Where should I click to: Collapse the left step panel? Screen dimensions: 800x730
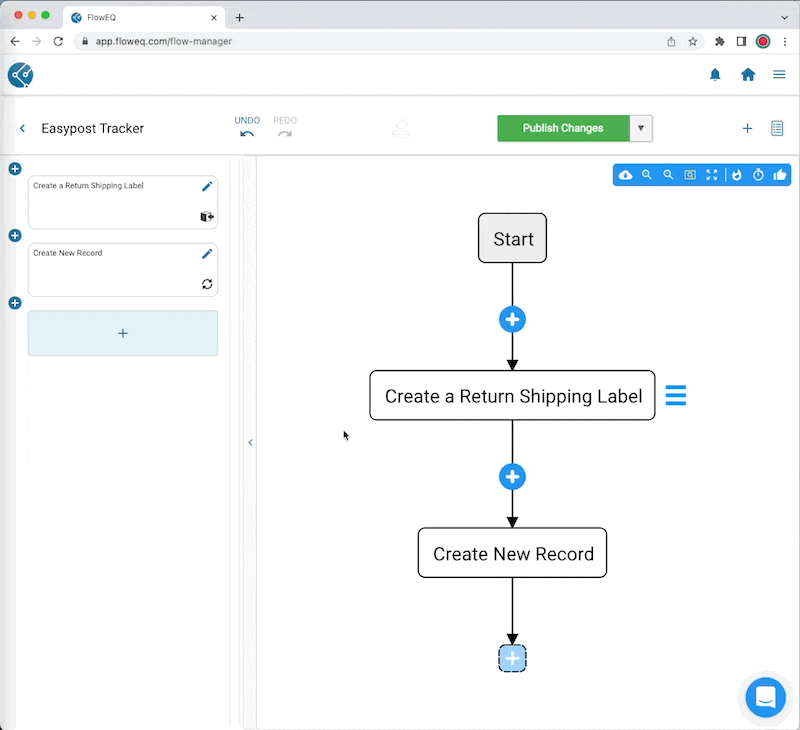pos(250,443)
